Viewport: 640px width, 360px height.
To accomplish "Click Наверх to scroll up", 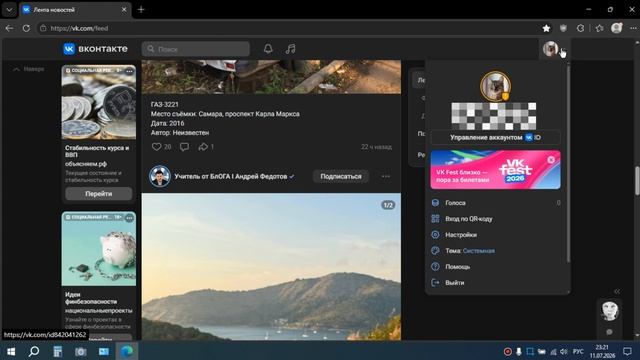I will click(29, 69).
